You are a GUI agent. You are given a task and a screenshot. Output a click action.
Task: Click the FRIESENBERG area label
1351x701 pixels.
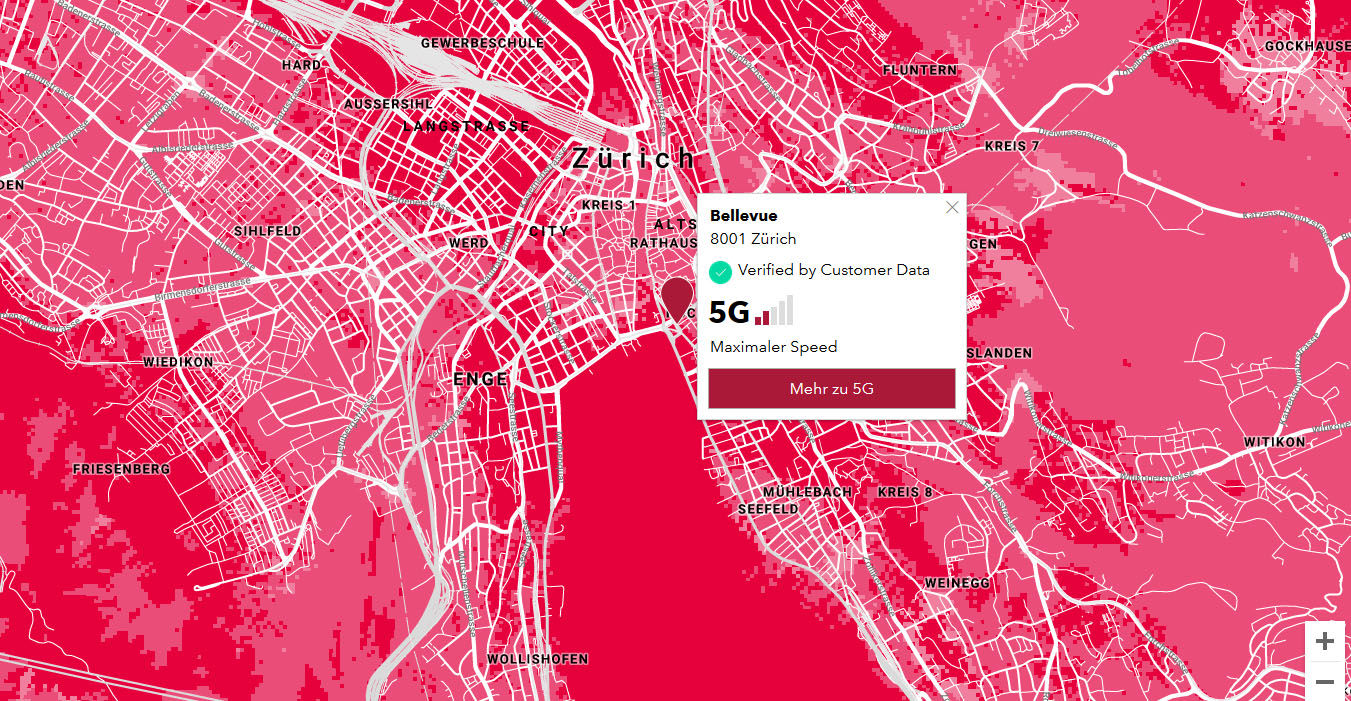(121, 469)
